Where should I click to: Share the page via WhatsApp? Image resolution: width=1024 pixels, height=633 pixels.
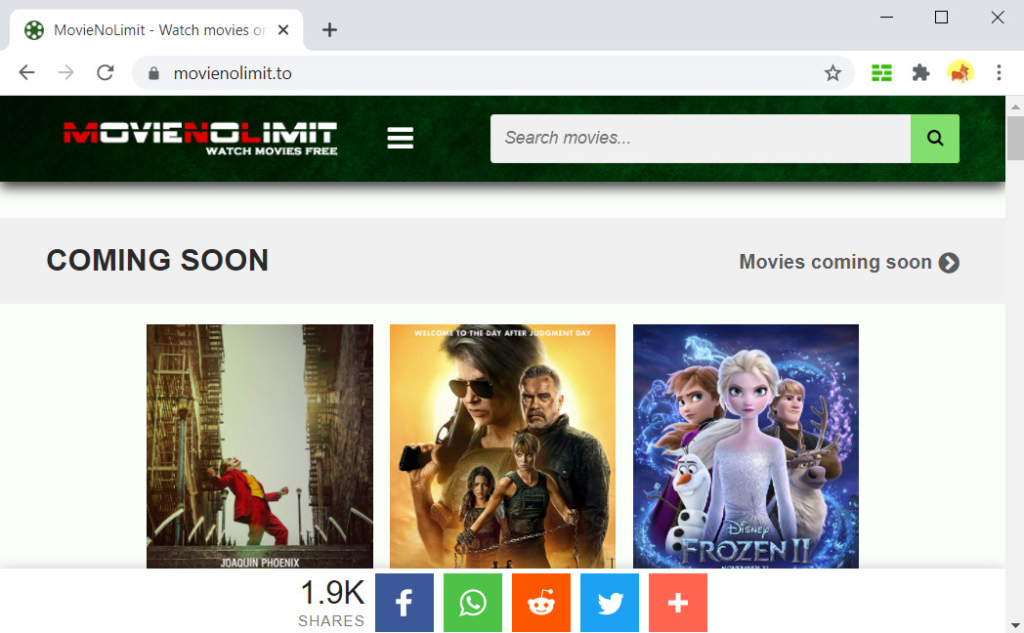tap(473, 602)
